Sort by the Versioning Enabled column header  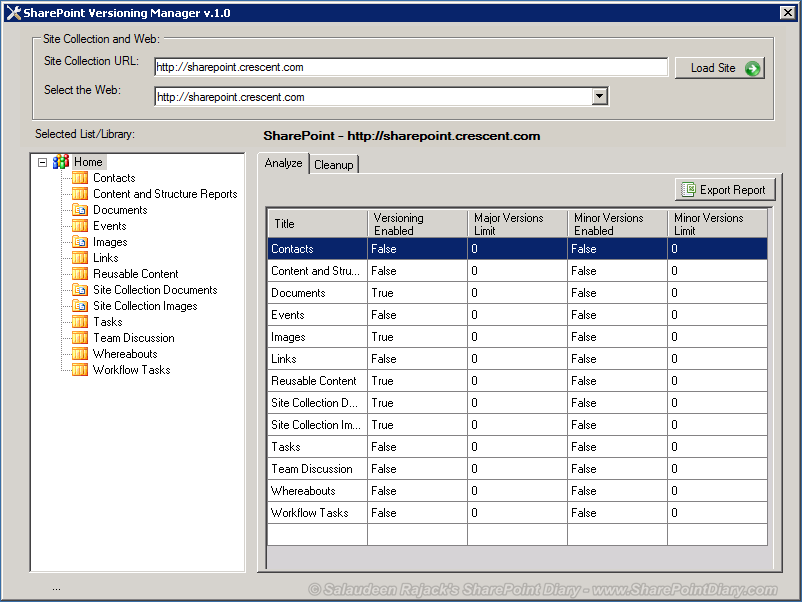click(x=417, y=224)
